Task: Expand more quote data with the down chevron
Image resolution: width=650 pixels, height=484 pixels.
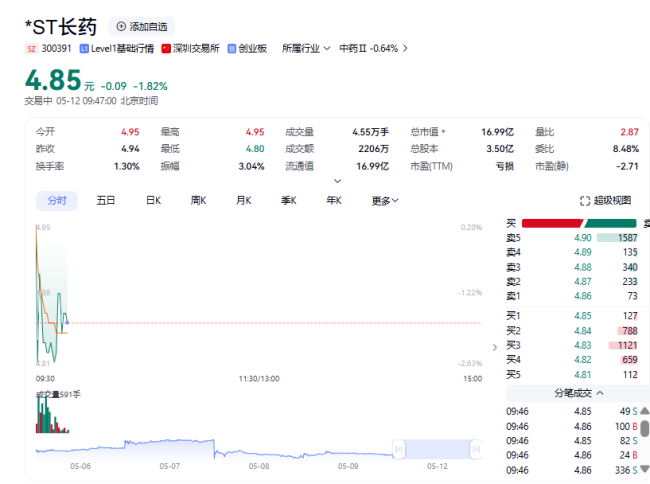Action: (x=337, y=181)
